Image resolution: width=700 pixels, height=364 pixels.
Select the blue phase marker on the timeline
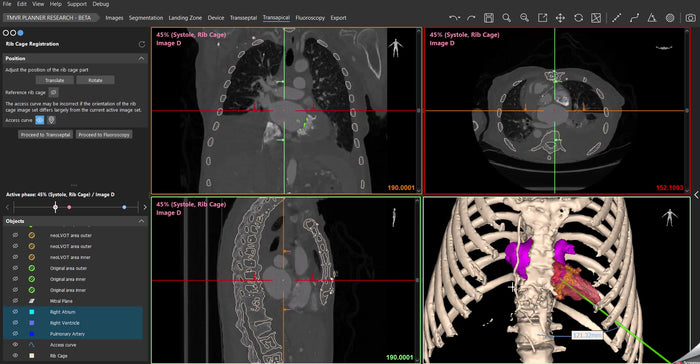(x=124, y=207)
